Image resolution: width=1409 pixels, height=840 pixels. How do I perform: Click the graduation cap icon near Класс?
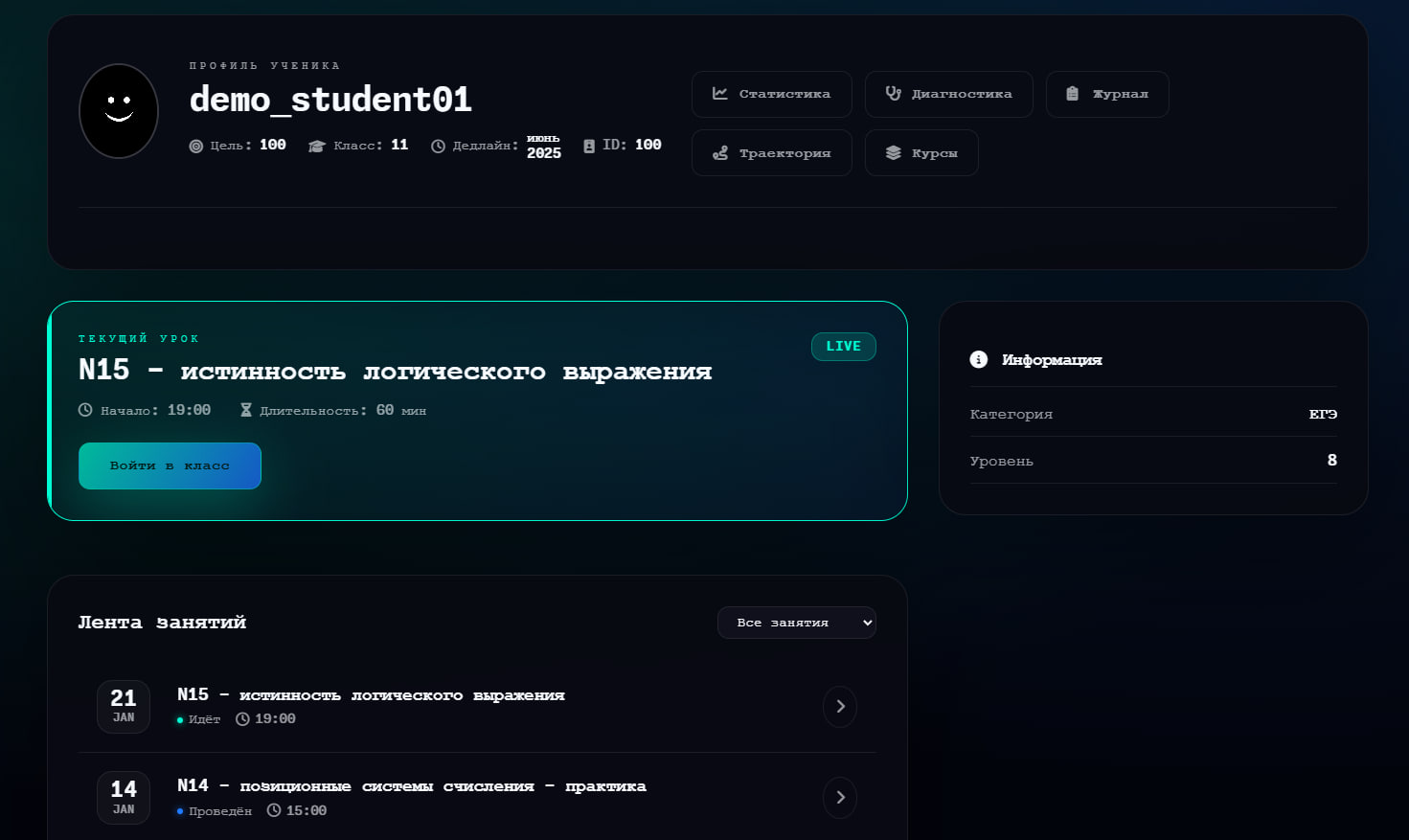pos(317,146)
